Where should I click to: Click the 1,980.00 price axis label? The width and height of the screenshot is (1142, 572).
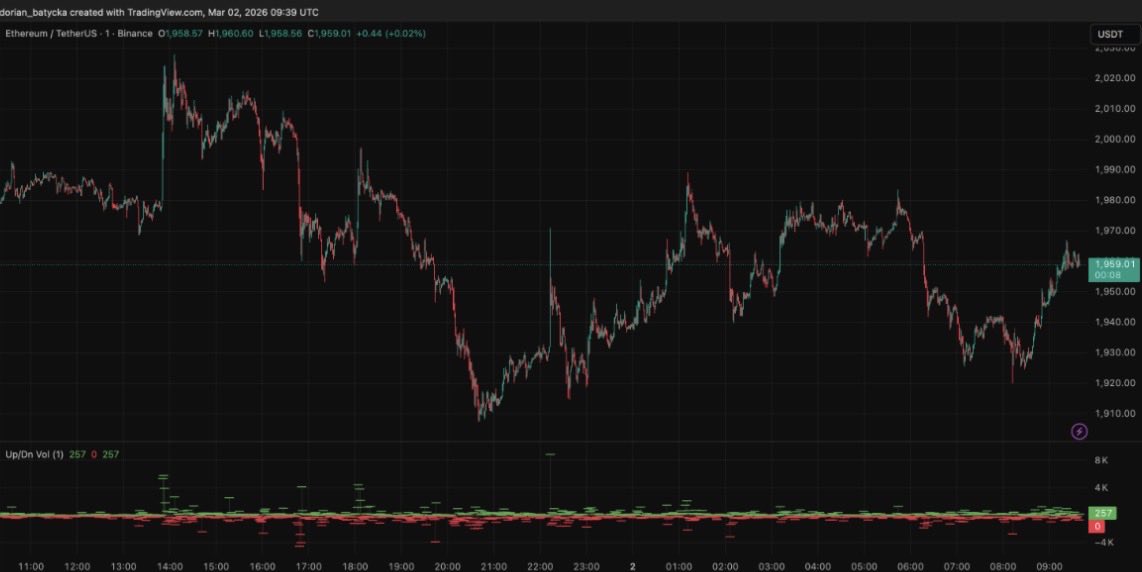[x=1116, y=200]
